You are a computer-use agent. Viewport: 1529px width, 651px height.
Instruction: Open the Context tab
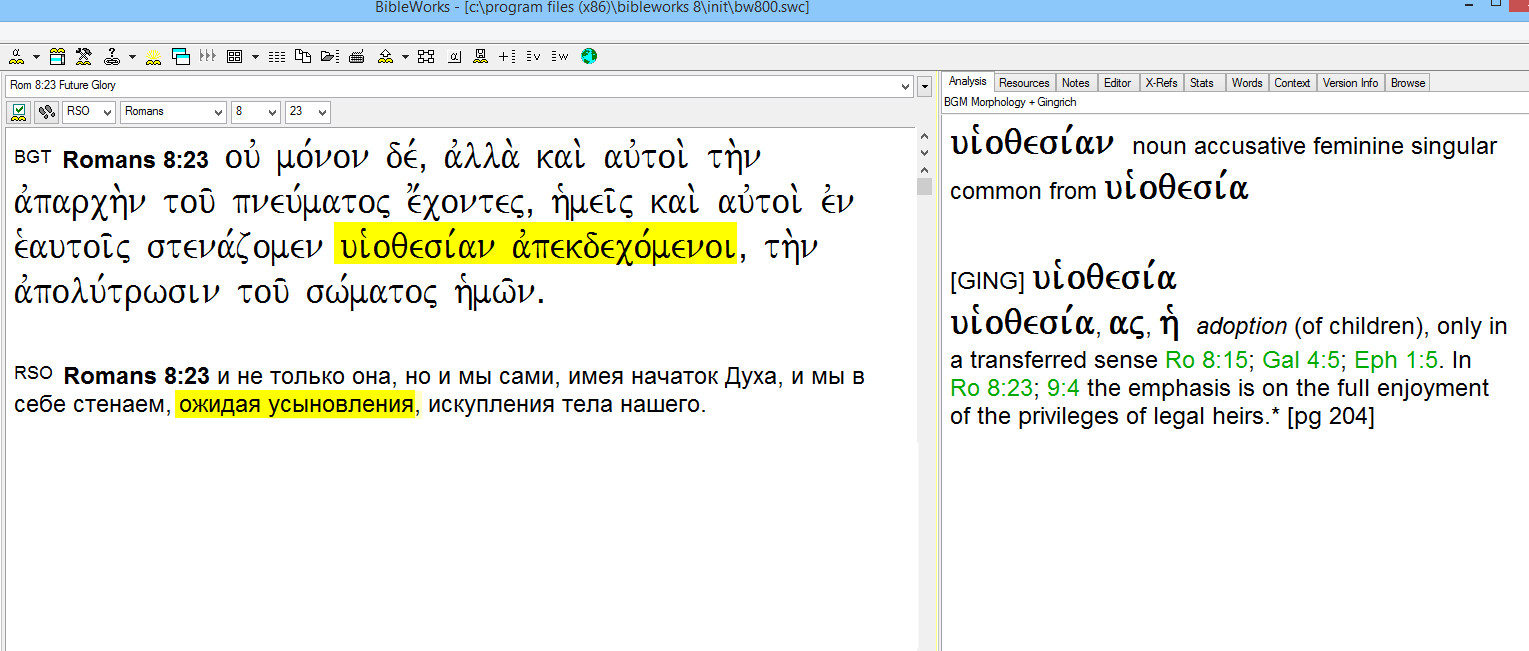pyautogui.click(x=1292, y=83)
